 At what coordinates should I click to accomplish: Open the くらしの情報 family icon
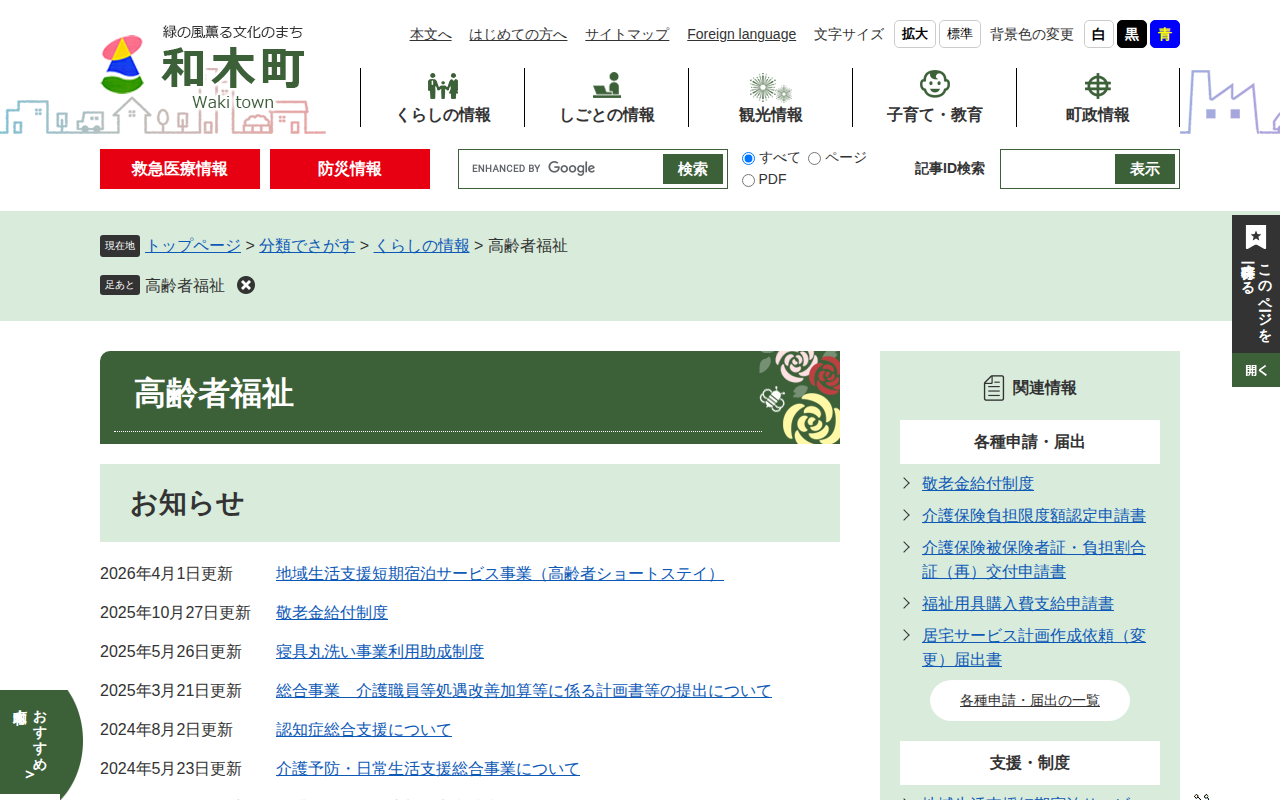pos(443,86)
